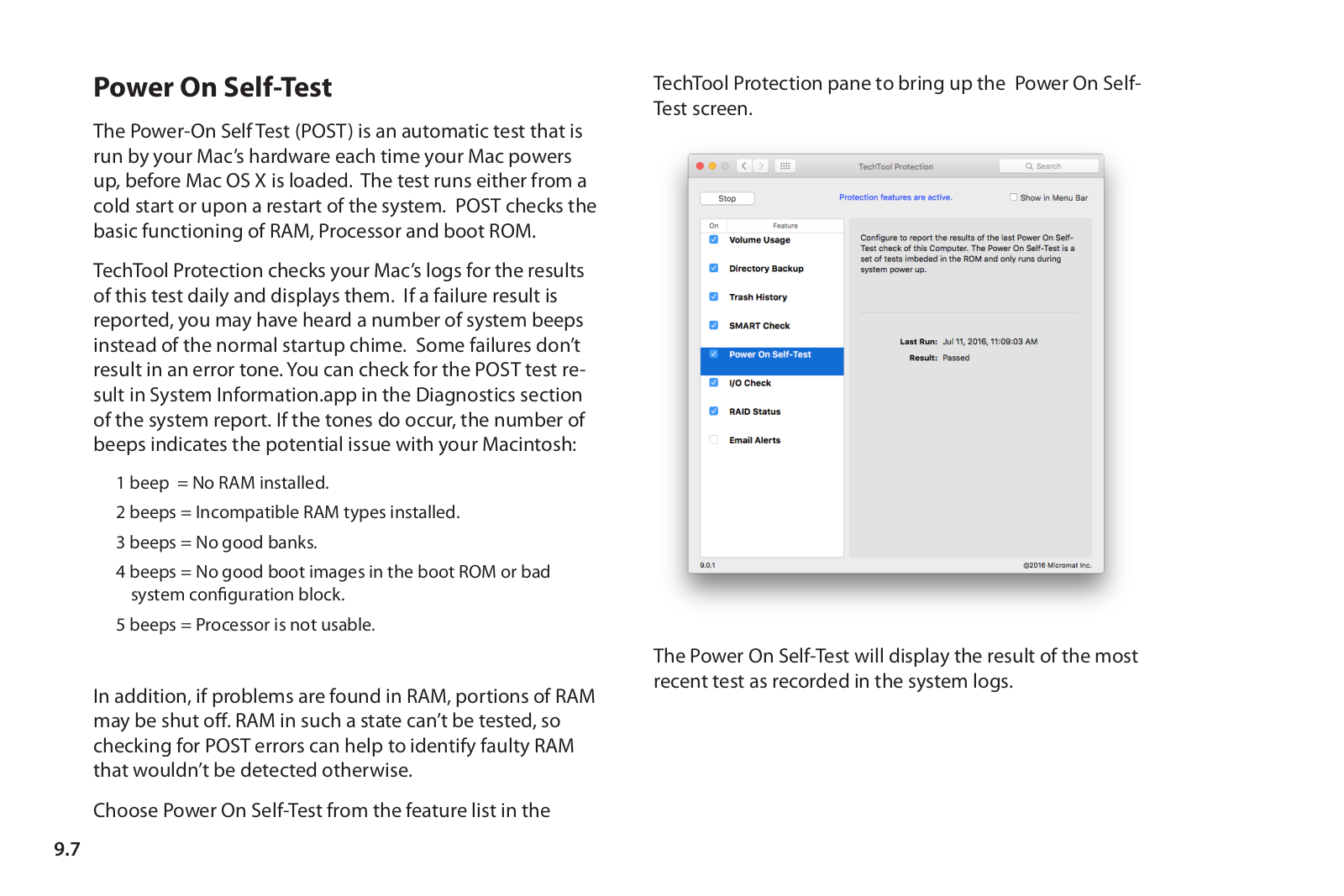Toggle the I/O Check checkbox

click(714, 382)
